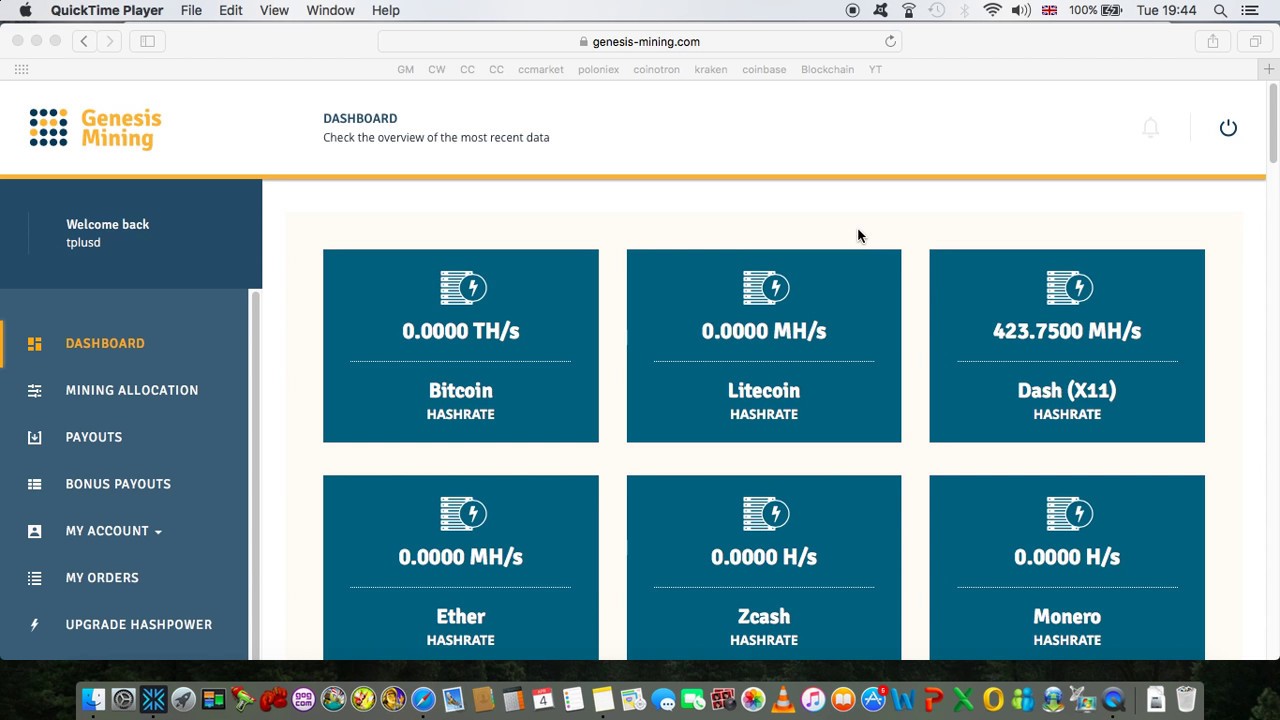Click the Safari share button
The image size is (1280, 720).
[1213, 41]
